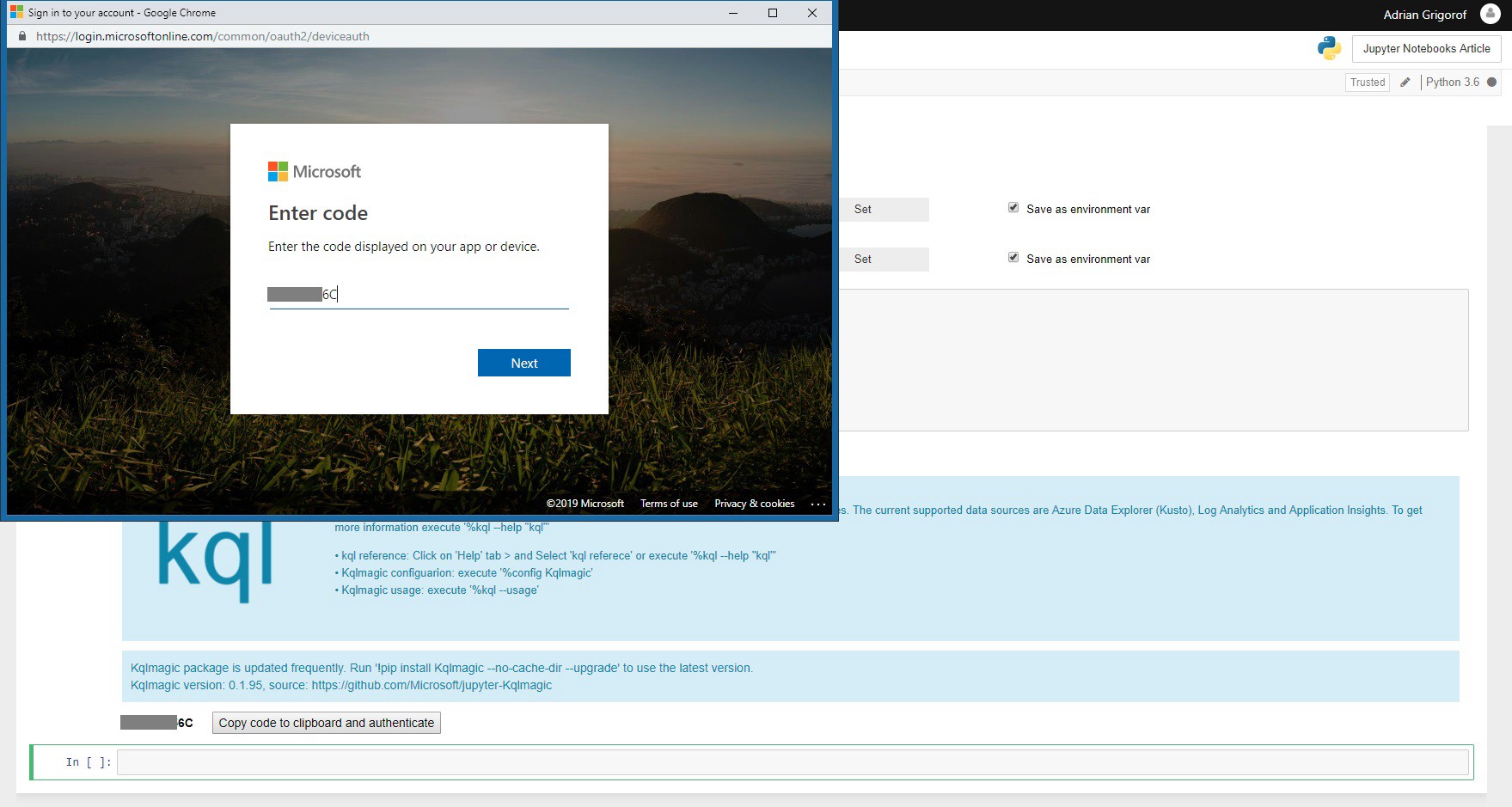
Task: Click the lower Set button
Action: point(885,260)
